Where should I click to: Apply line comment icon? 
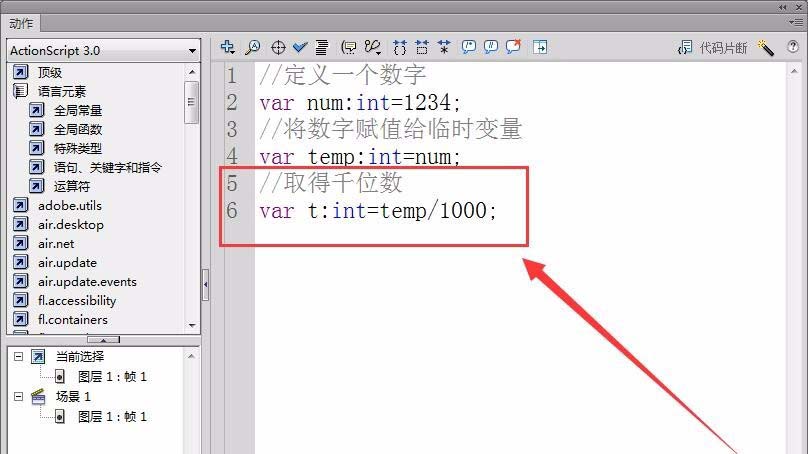491,47
